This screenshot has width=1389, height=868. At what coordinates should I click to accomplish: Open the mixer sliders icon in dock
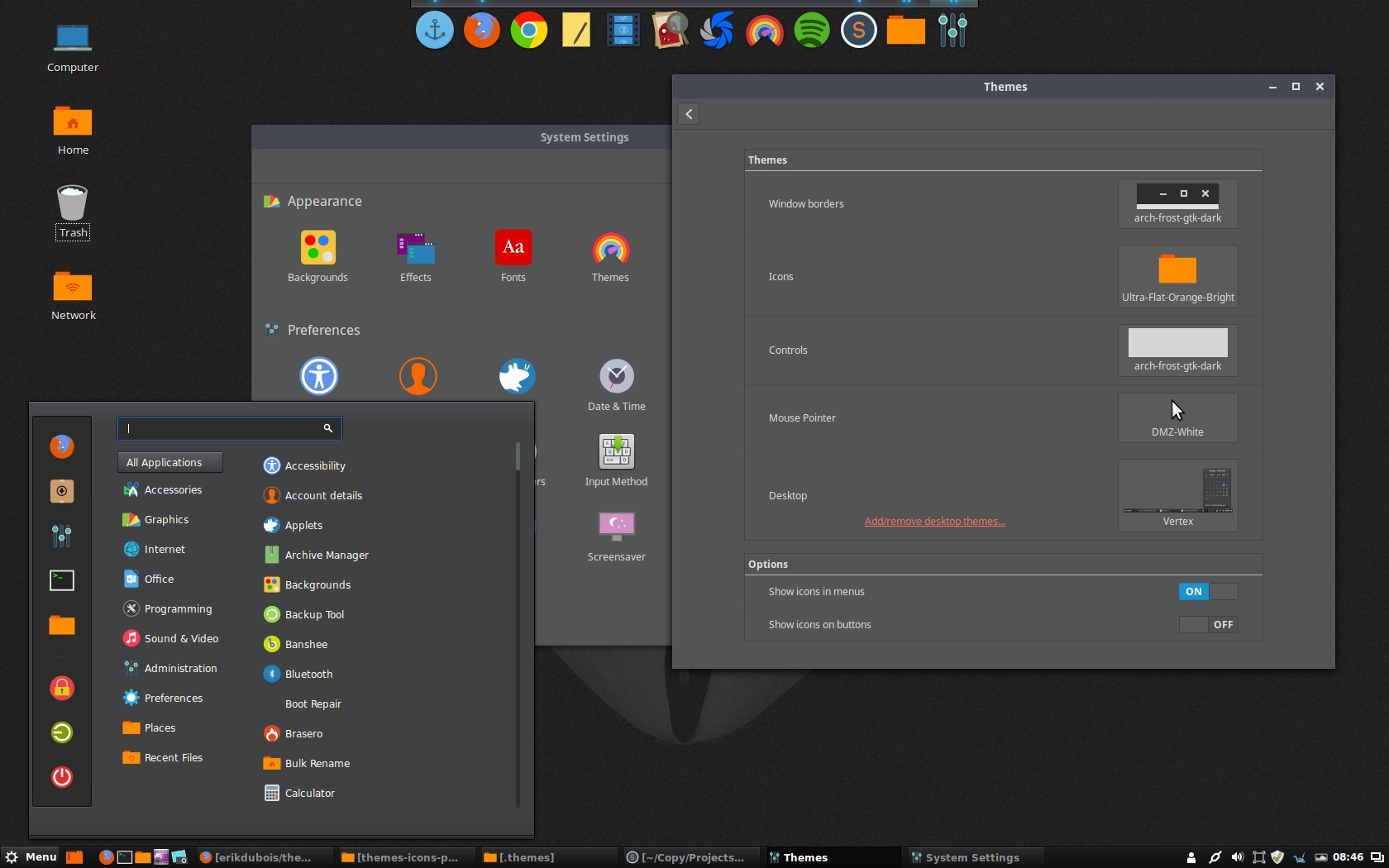[953, 31]
